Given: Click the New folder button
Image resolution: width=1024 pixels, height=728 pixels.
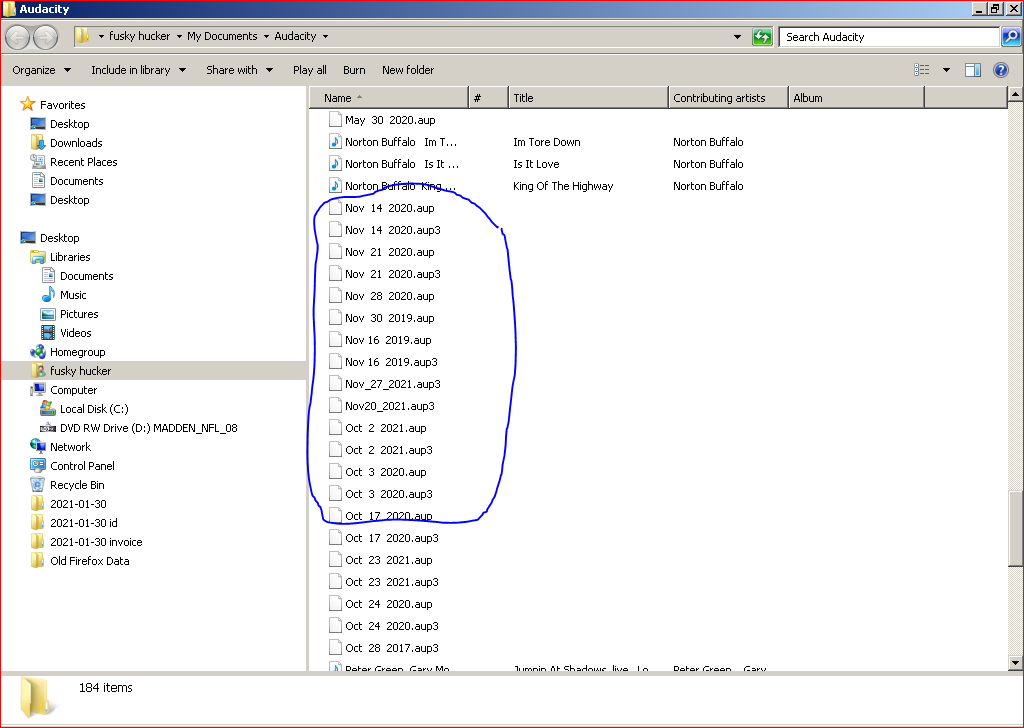Looking at the screenshot, I should click(408, 70).
